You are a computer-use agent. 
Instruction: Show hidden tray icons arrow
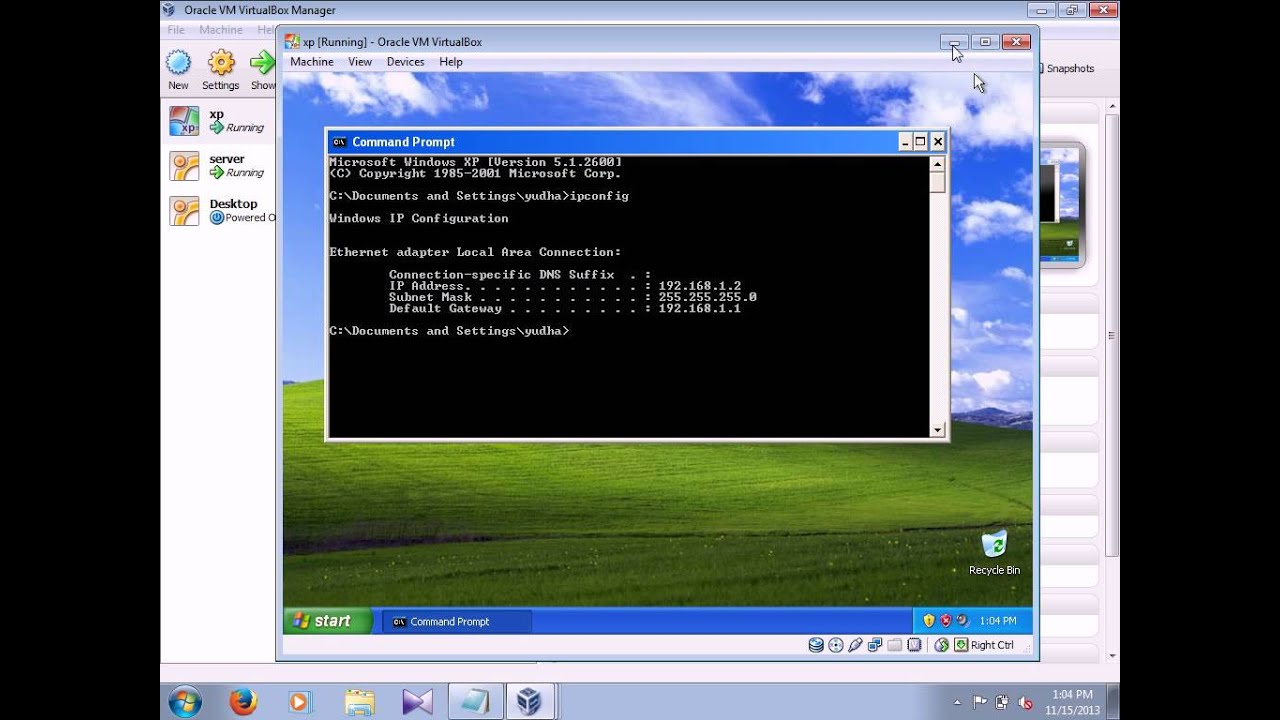click(x=957, y=702)
